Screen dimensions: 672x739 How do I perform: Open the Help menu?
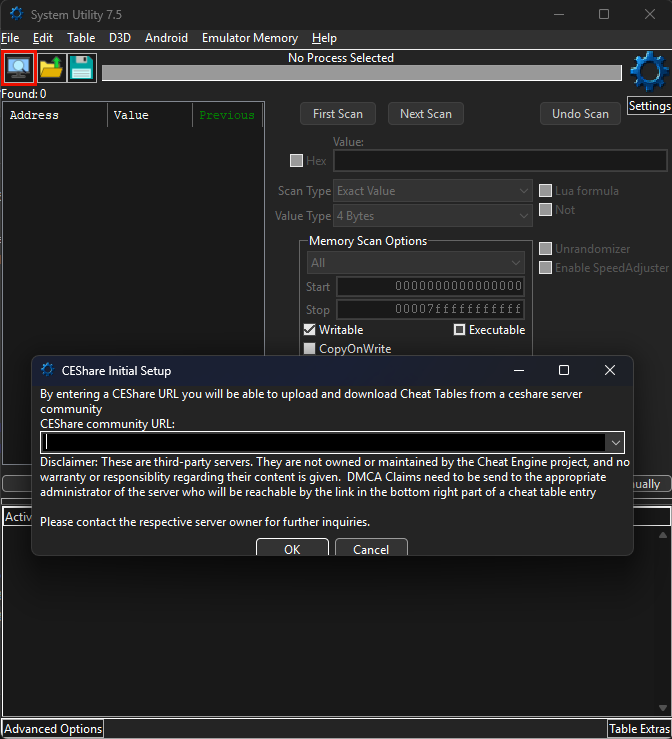tap(324, 38)
